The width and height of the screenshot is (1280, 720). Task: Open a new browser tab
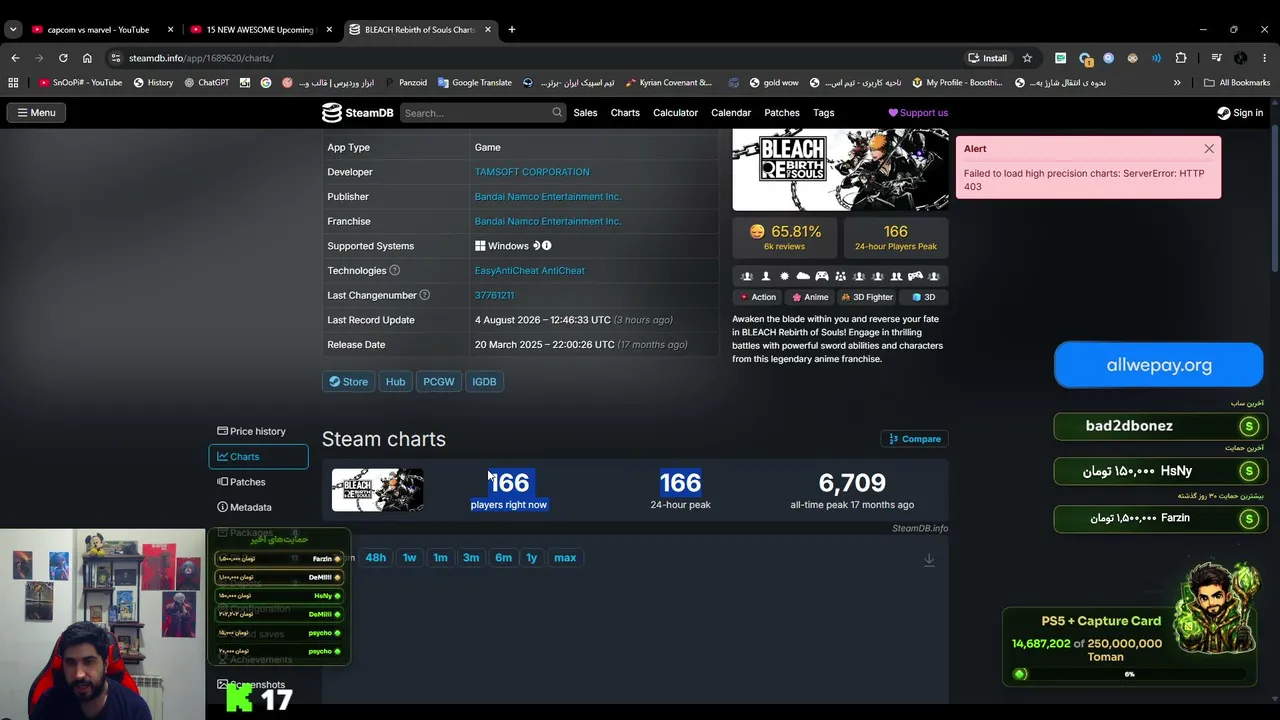coord(511,30)
